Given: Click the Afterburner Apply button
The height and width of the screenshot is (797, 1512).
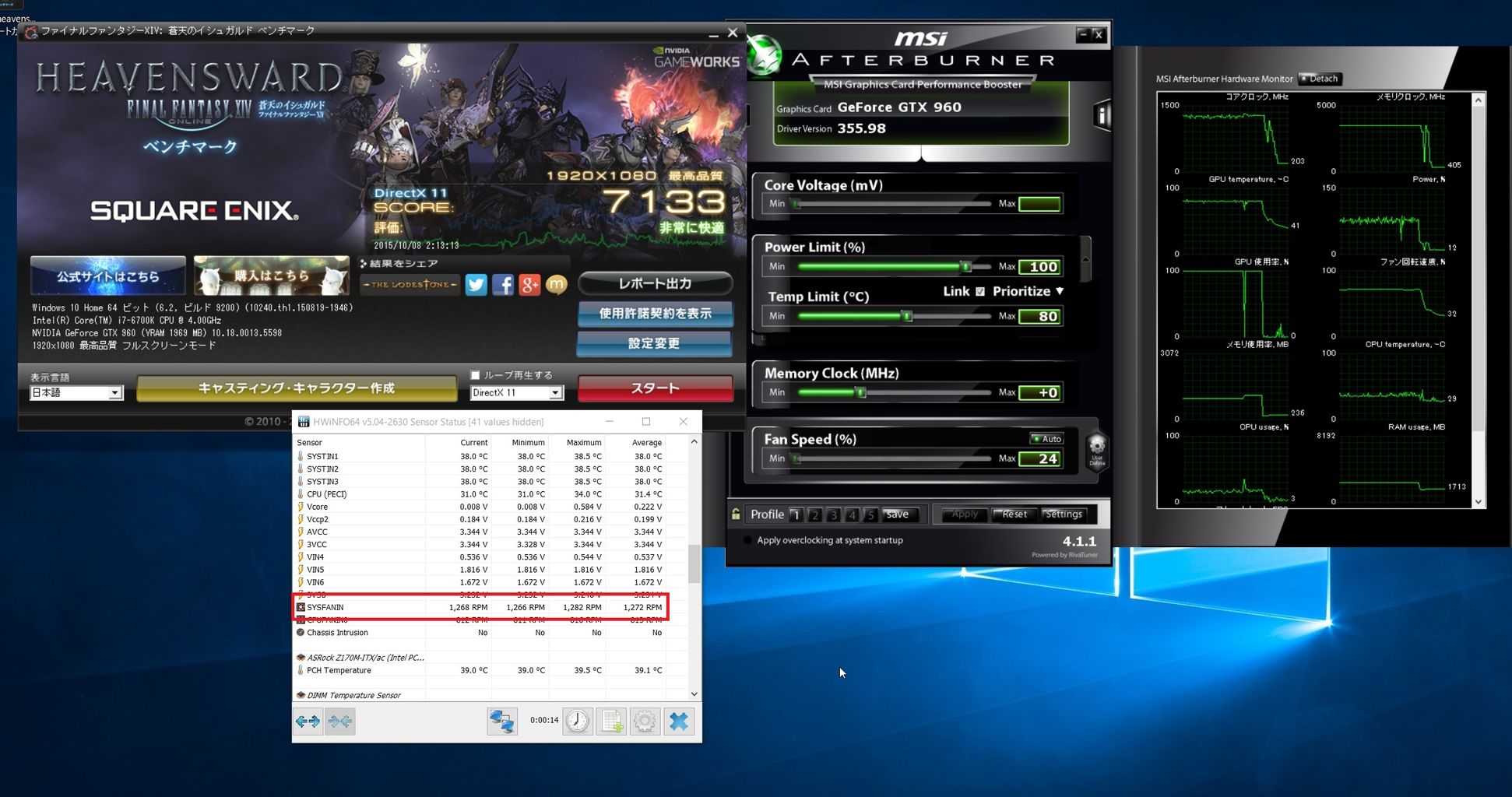Looking at the screenshot, I should point(965,514).
